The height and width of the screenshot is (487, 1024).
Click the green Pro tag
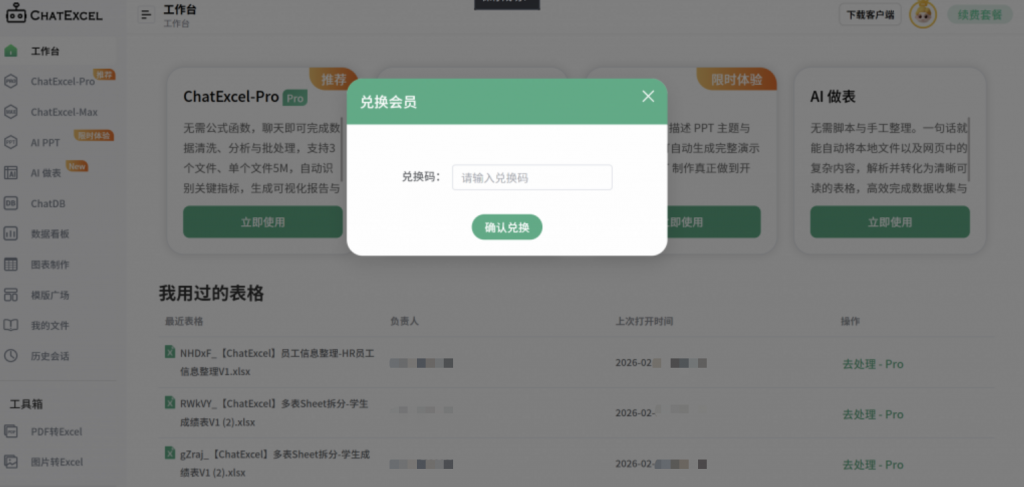pos(295,98)
